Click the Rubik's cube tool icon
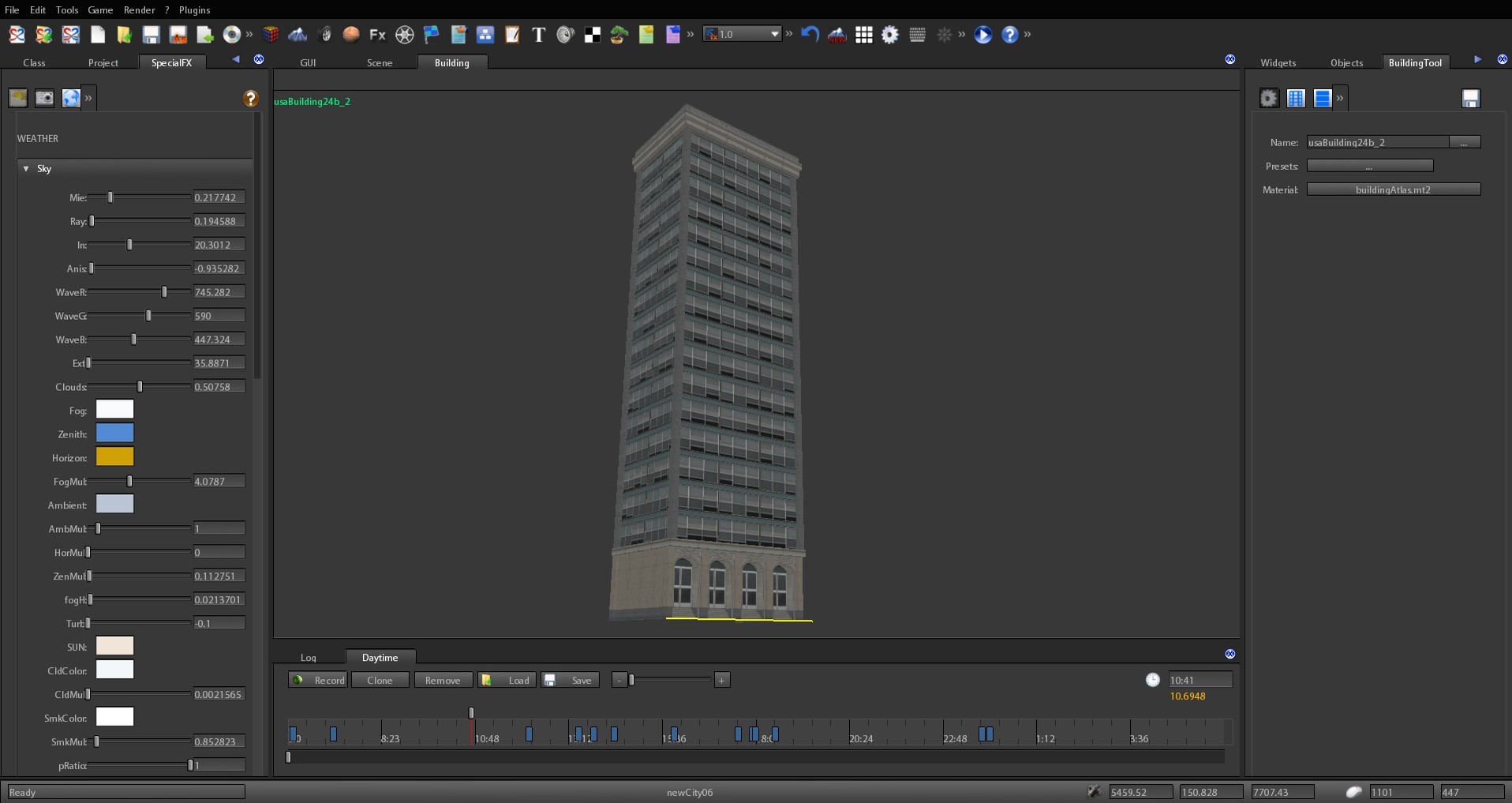 [x=271, y=35]
